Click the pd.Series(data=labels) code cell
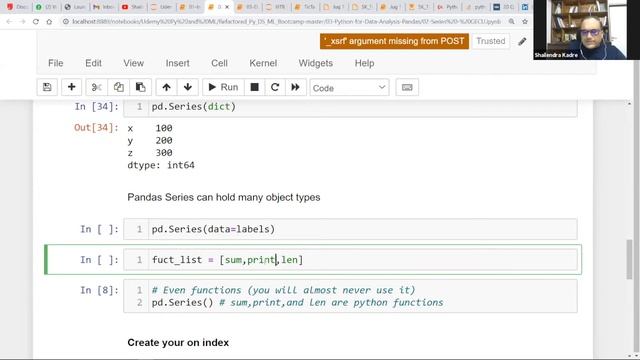 (x=350, y=229)
